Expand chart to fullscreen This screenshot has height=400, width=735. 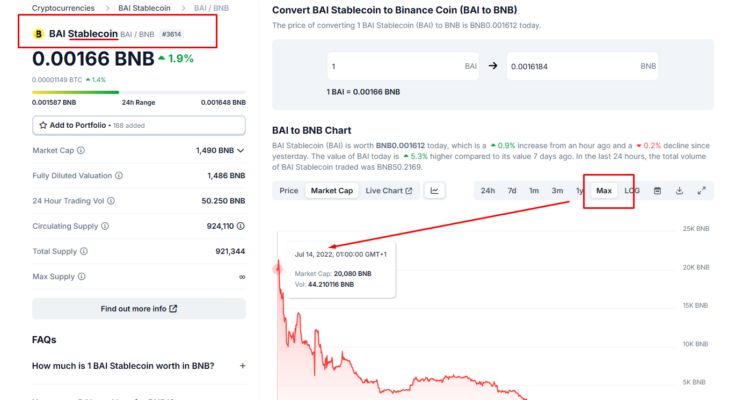pyautogui.click(x=701, y=190)
